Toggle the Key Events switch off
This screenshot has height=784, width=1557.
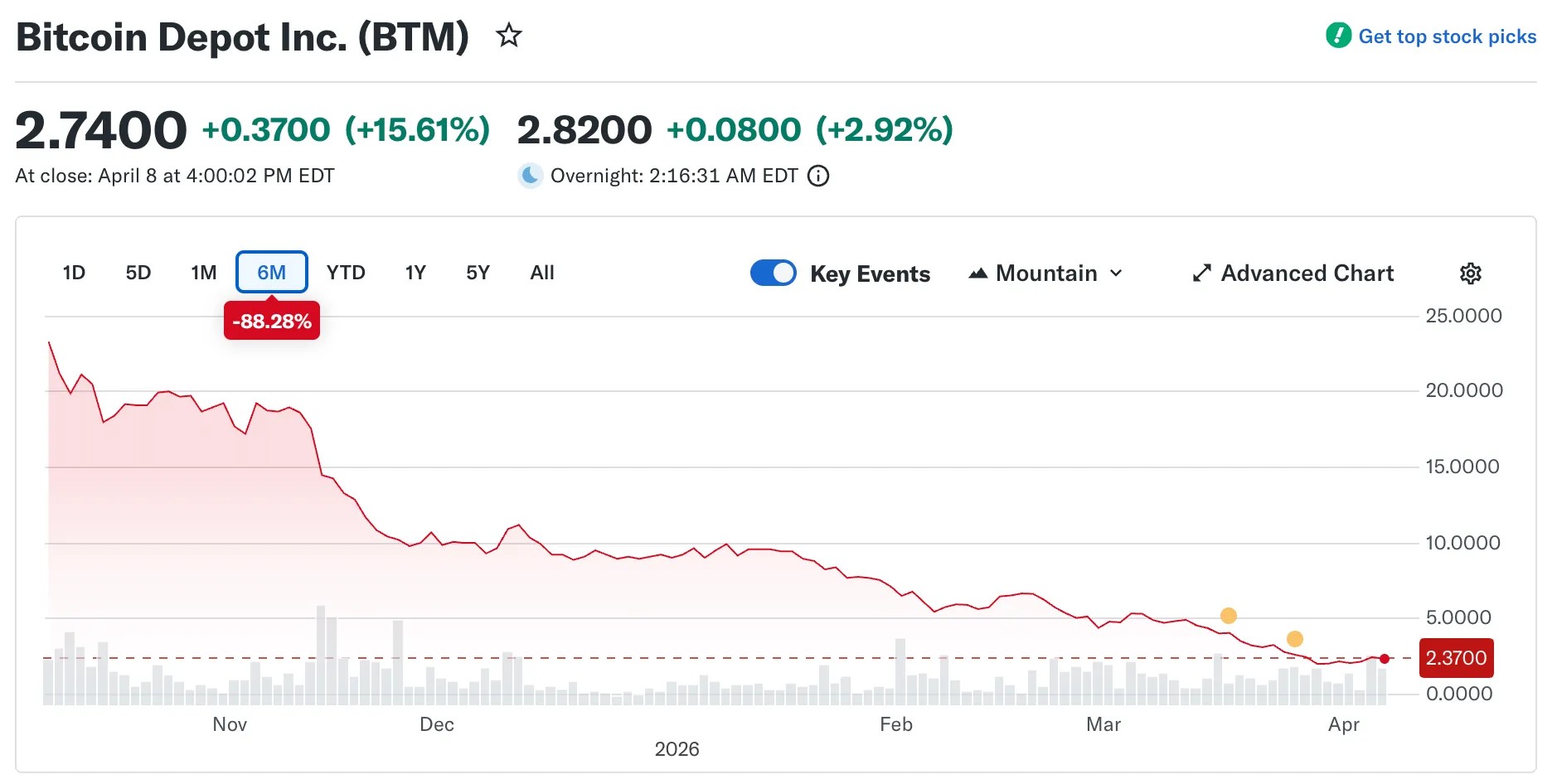(773, 273)
